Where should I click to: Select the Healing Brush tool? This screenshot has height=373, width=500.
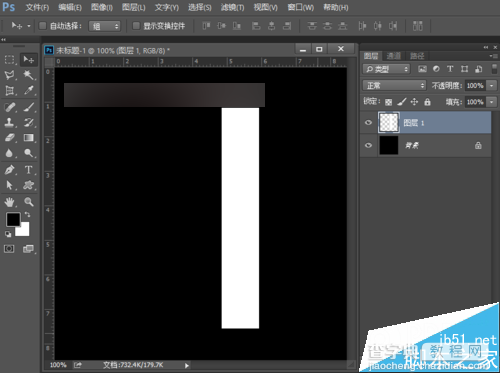[x=10, y=107]
